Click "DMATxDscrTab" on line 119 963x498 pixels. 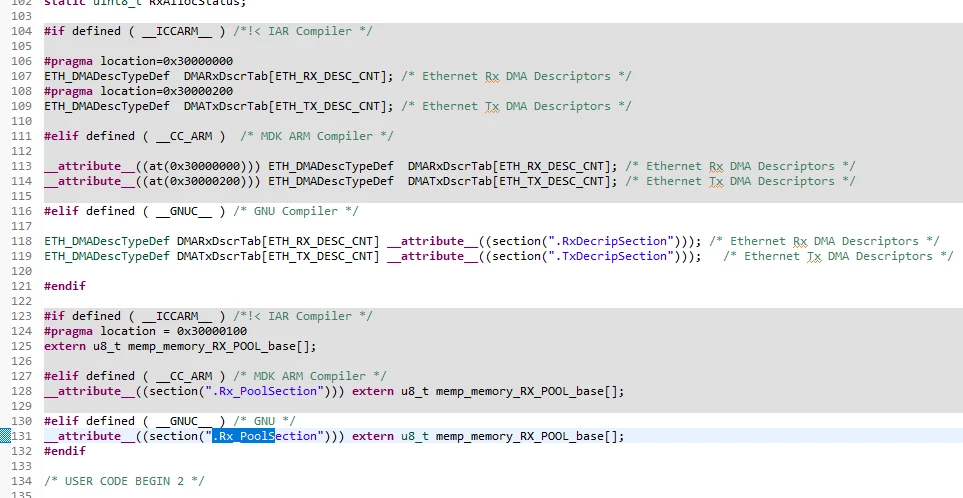pos(219,257)
